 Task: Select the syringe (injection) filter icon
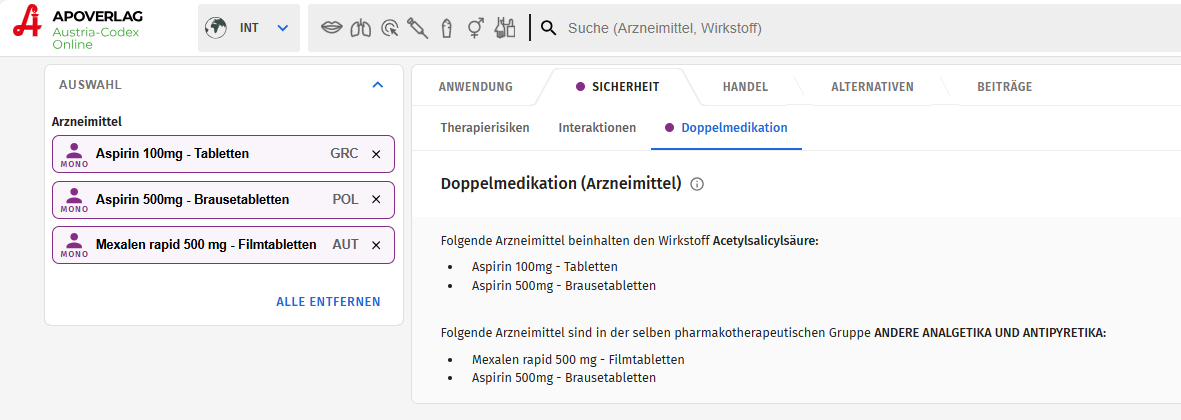(417, 29)
